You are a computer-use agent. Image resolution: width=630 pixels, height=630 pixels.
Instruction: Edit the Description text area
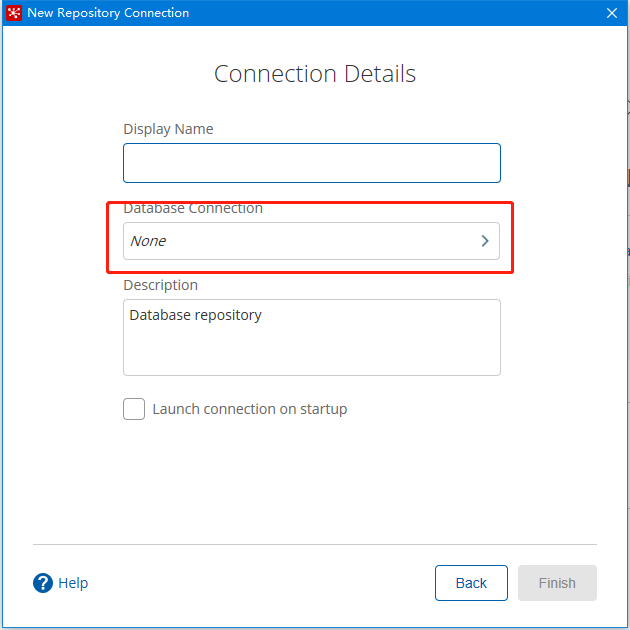click(x=312, y=337)
